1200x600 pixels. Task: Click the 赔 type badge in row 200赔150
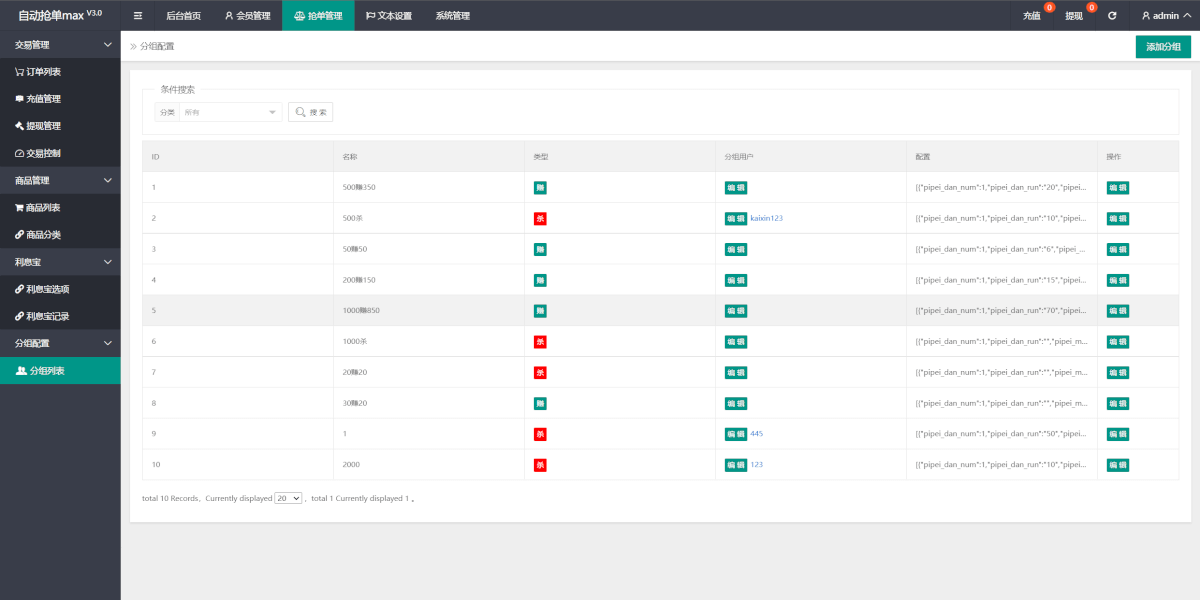click(x=540, y=280)
